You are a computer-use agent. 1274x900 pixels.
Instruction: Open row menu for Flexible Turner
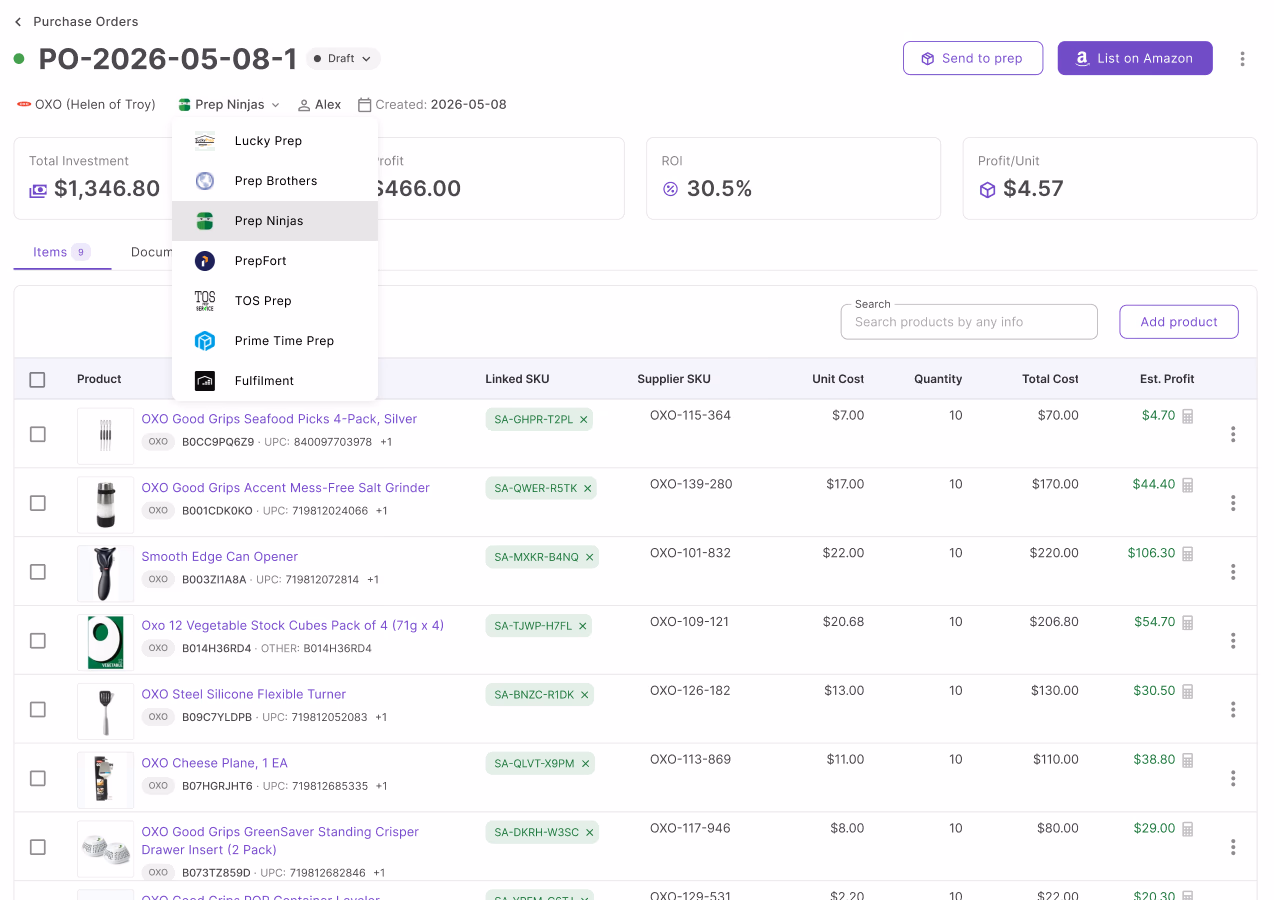pos(1233,710)
